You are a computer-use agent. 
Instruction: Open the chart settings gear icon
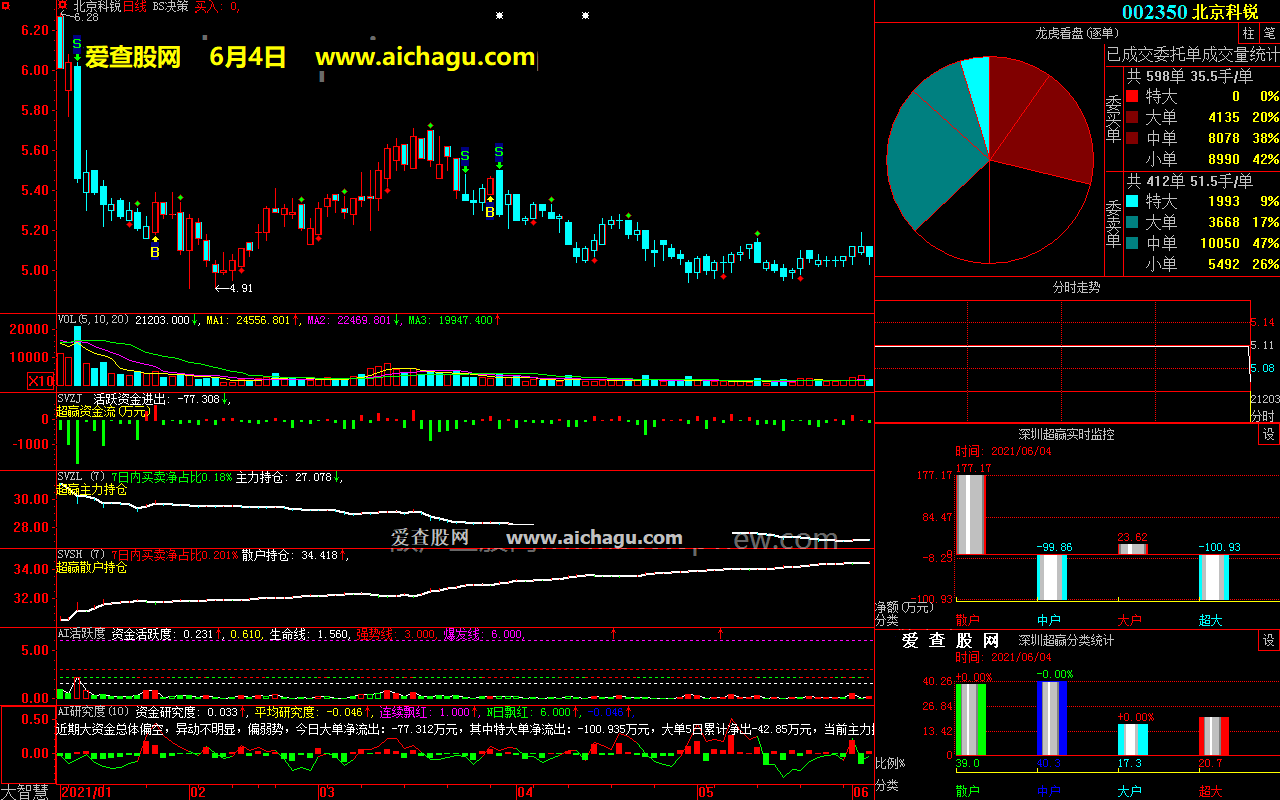coord(62,6)
